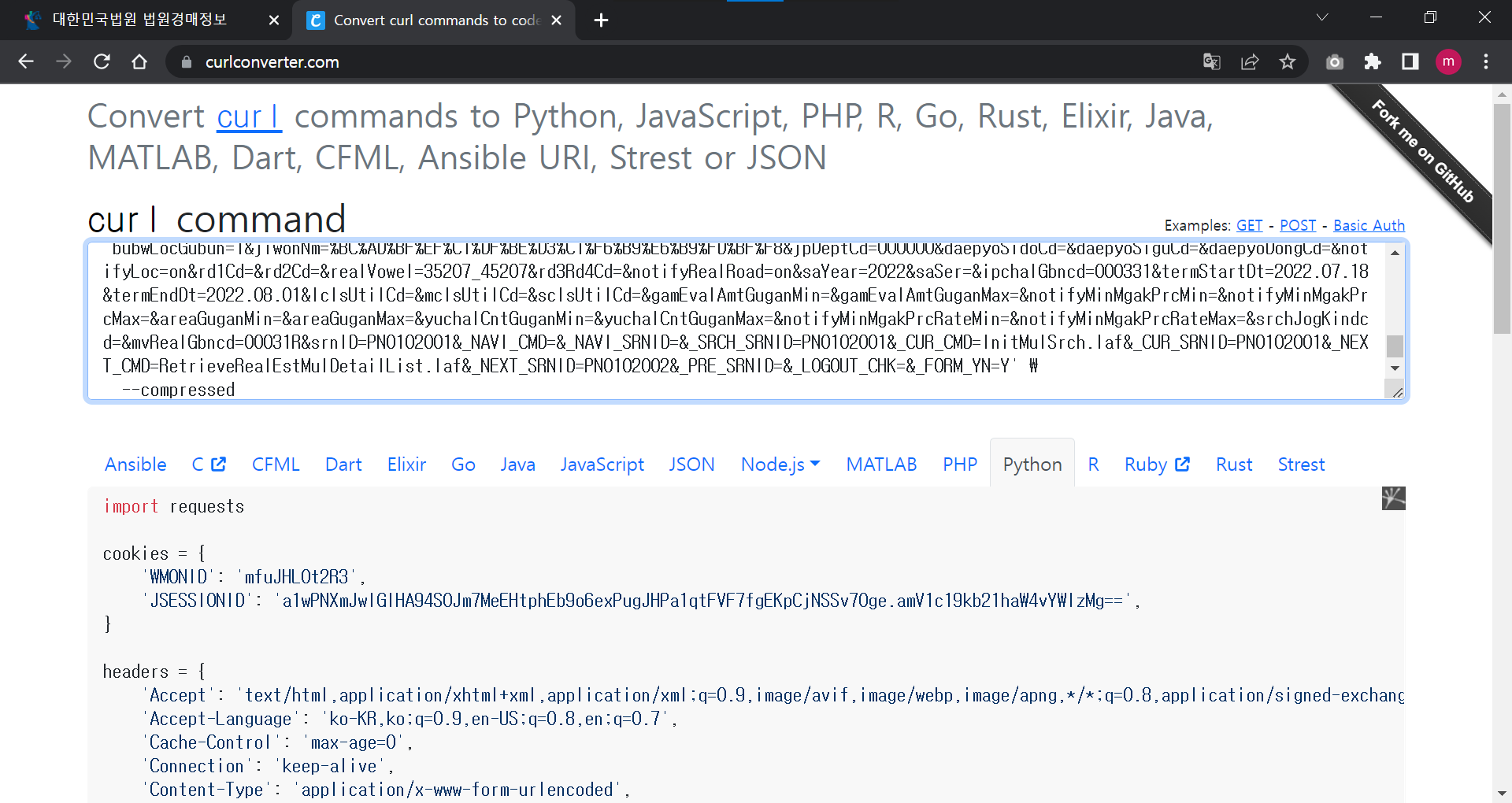Load the POST example
This screenshot has width=1512, height=803.
pyautogui.click(x=1298, y=225)
